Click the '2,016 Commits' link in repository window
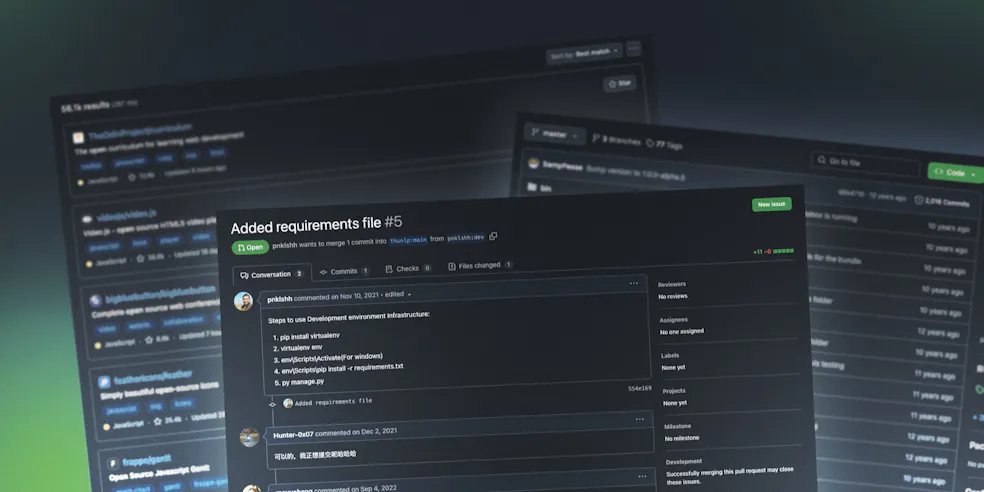 click(x=942, y=201)
